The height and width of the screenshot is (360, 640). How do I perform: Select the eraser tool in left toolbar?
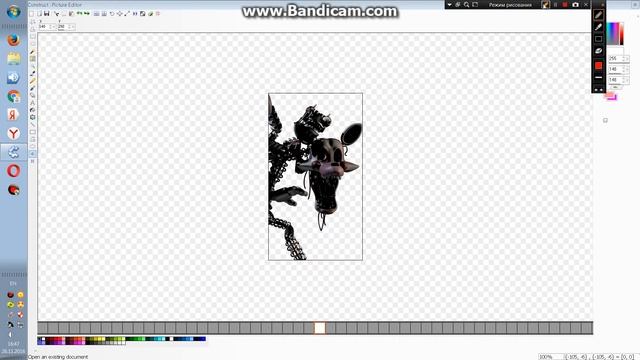[x=32, y=95]
